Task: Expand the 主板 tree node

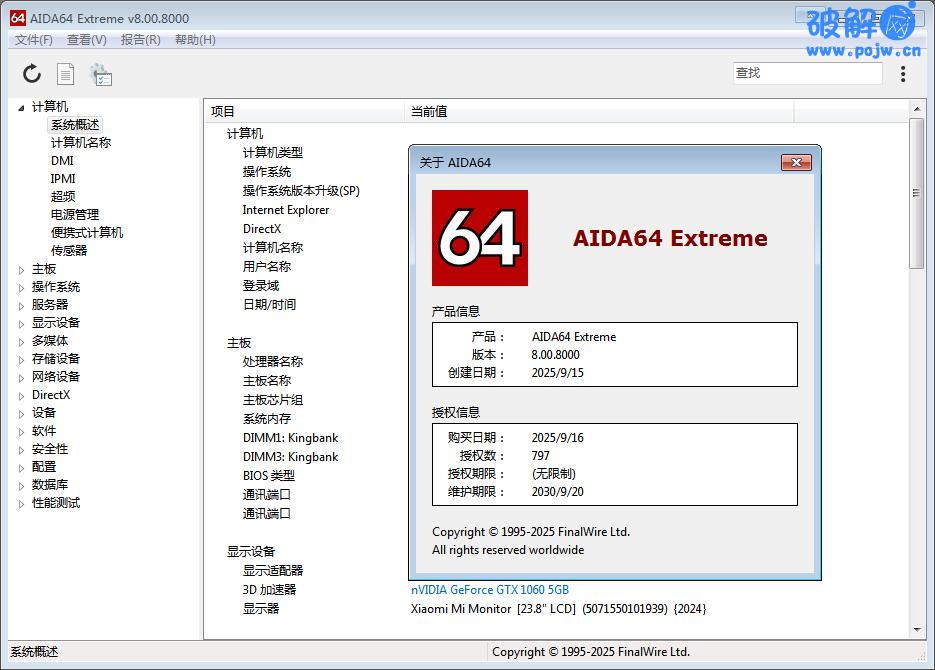Action: click(x=22, y=268)
